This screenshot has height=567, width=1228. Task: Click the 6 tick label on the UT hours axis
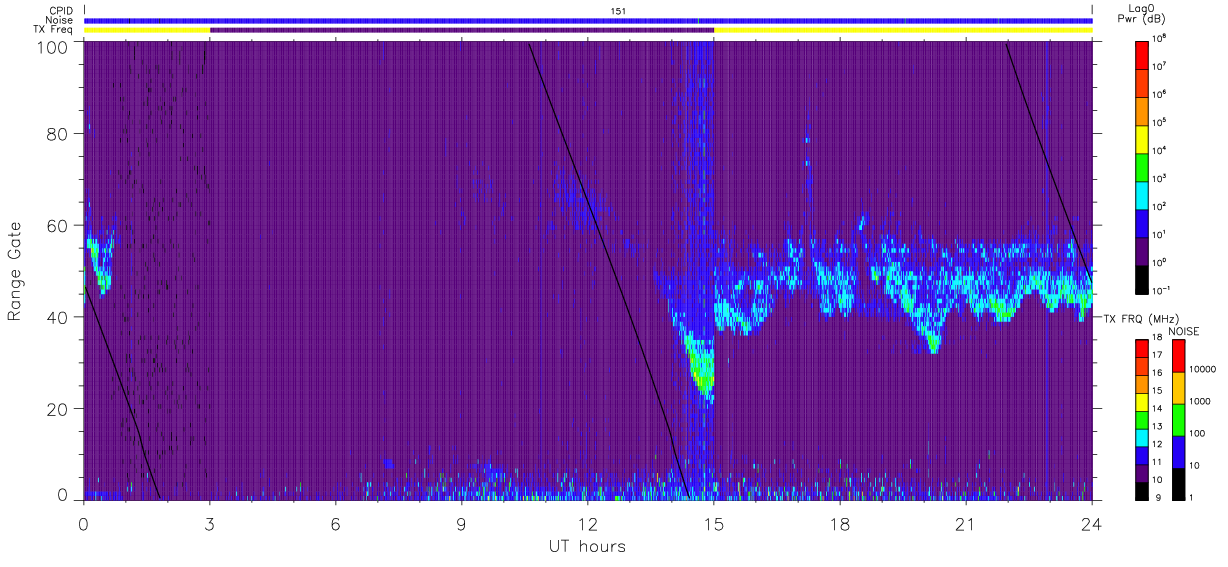click(336, 524)
